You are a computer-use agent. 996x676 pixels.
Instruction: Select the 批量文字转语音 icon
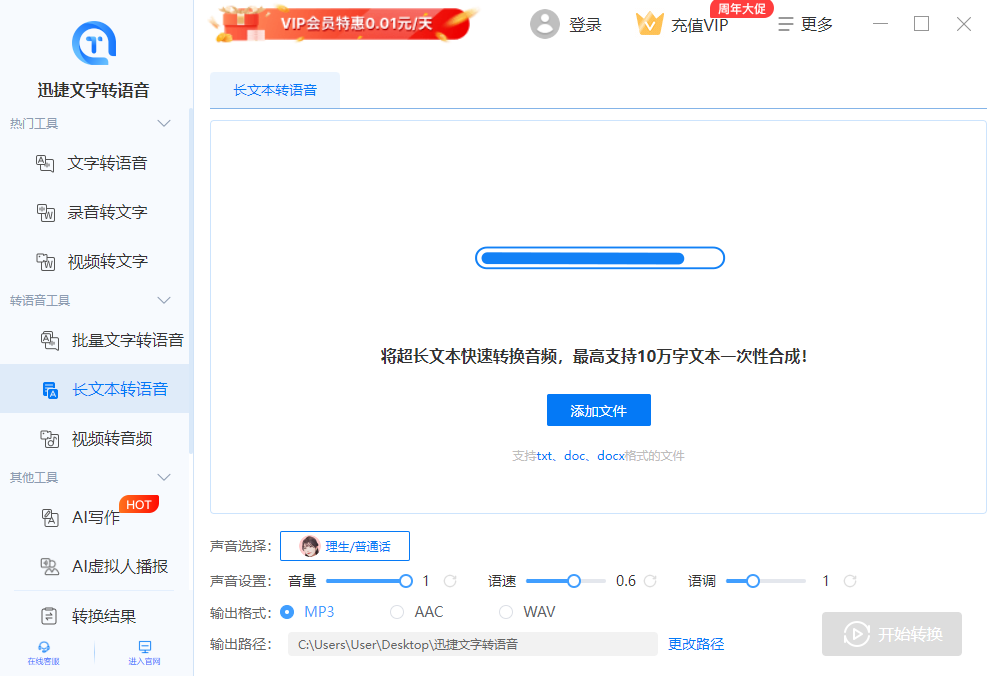click(50, 341)
